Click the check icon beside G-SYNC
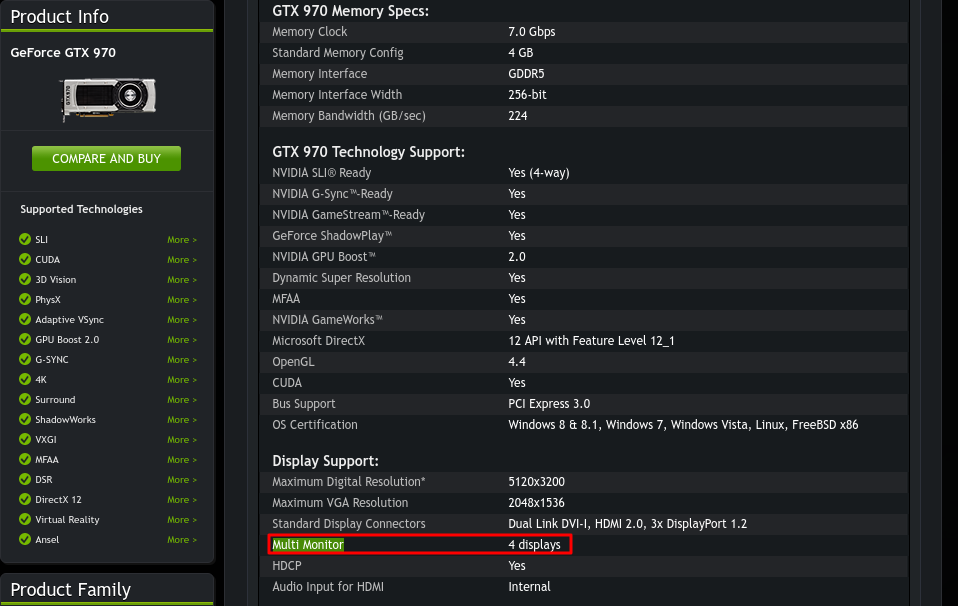958x606 pixels. [x=25, y=359]
